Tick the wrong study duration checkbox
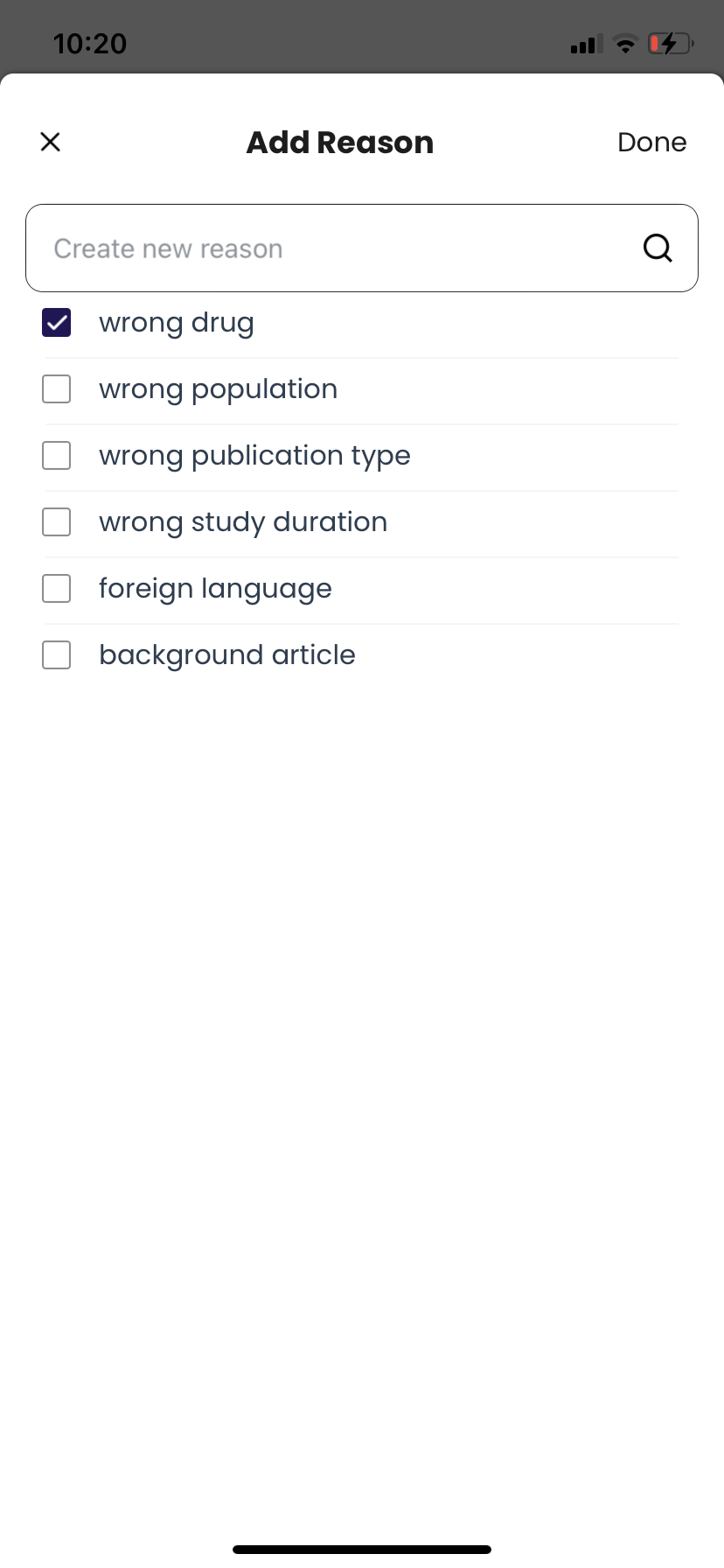 (57, 522)
